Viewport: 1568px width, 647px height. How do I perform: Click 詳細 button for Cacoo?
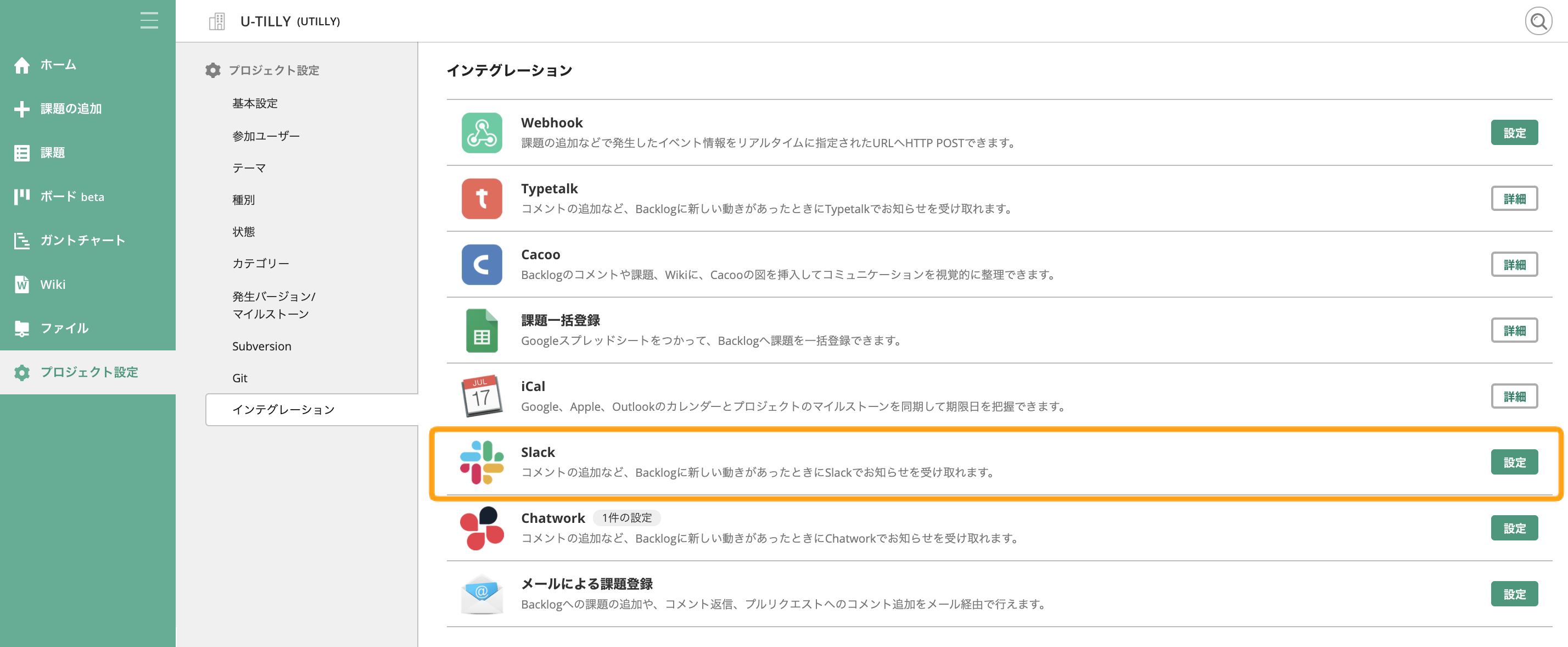(x=1514, y=265)
